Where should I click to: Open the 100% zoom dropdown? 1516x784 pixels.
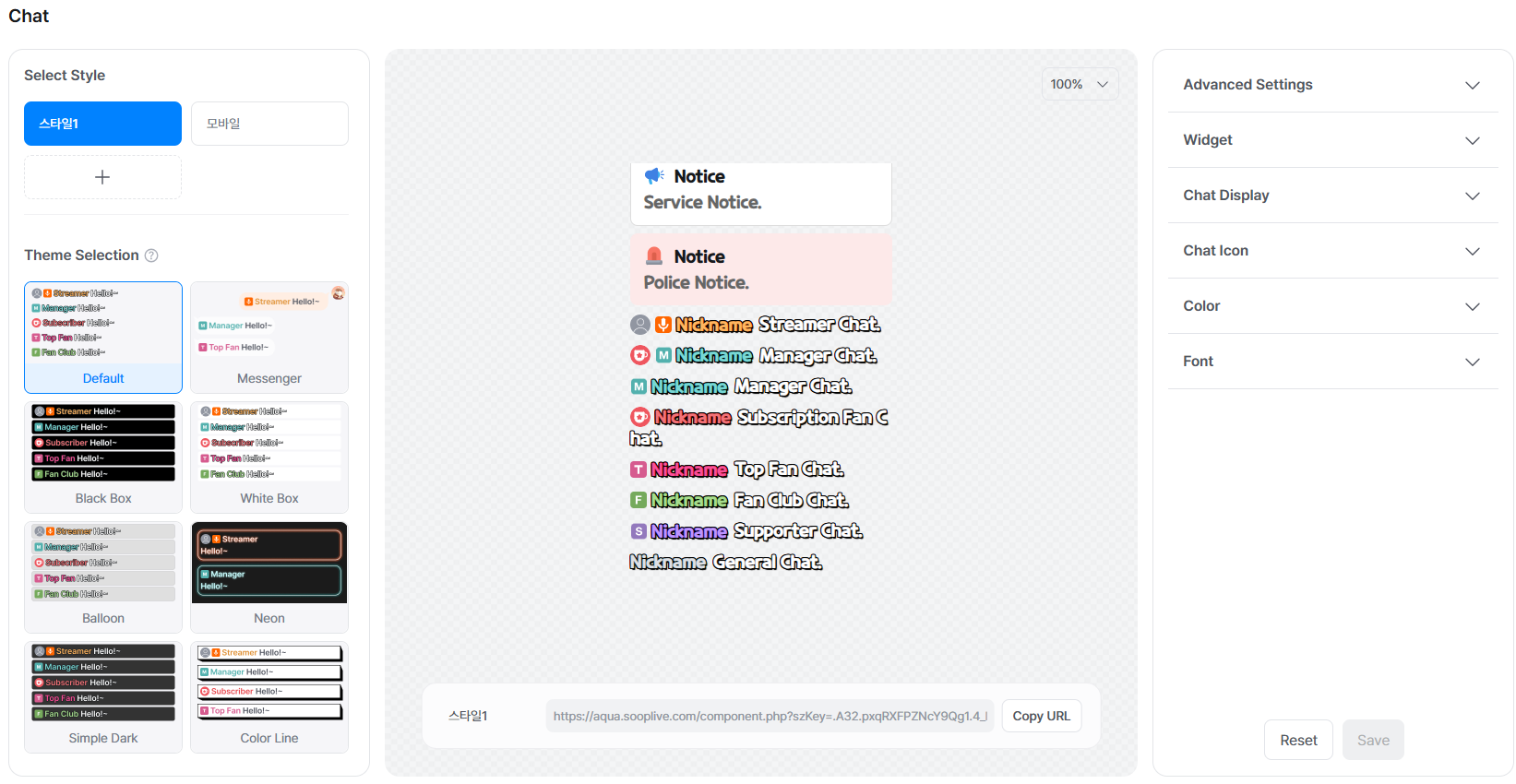(1080, 84)
